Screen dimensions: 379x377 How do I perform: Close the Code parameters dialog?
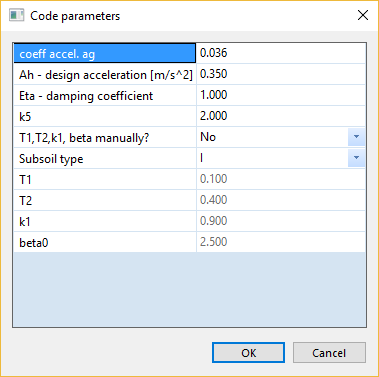tap(363, 15)
